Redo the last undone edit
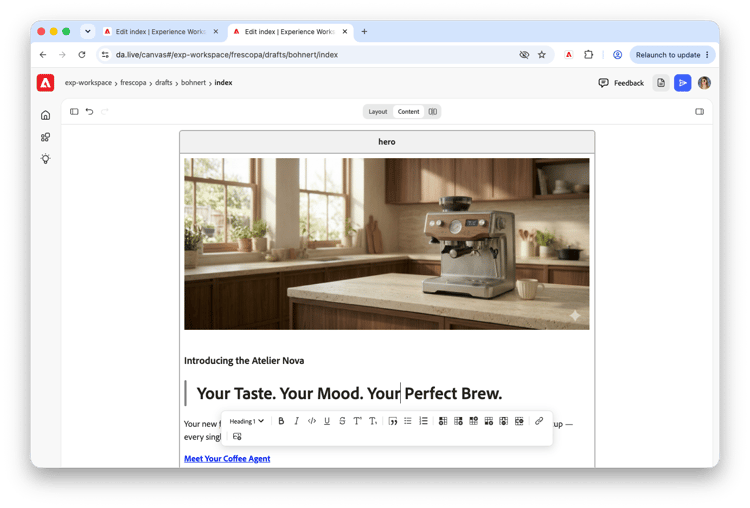This screenshot has height=508, width=750. point(105,111)
